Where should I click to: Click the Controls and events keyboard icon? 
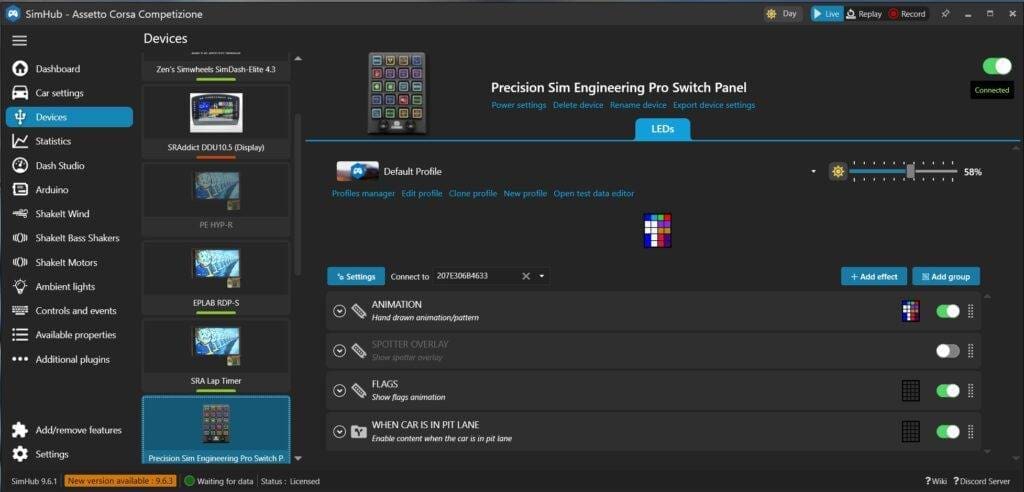[x=20, y=310]
